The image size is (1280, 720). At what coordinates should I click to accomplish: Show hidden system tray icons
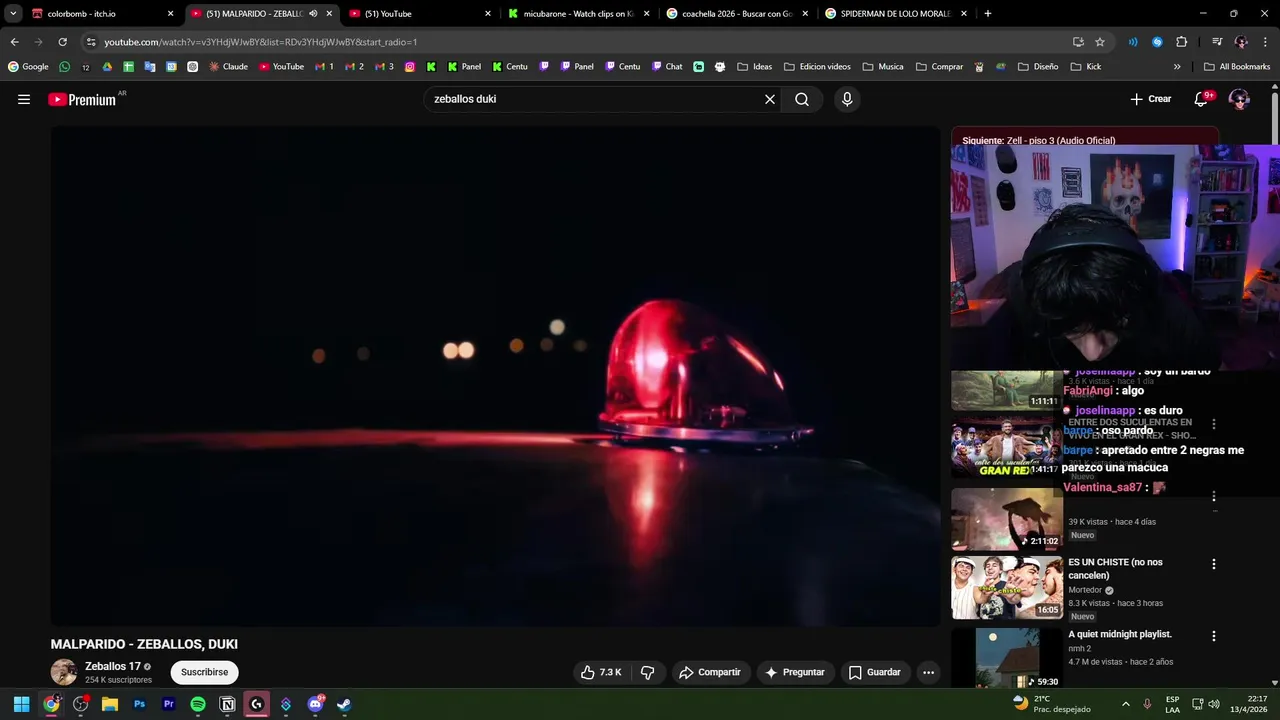[1125, 704]
